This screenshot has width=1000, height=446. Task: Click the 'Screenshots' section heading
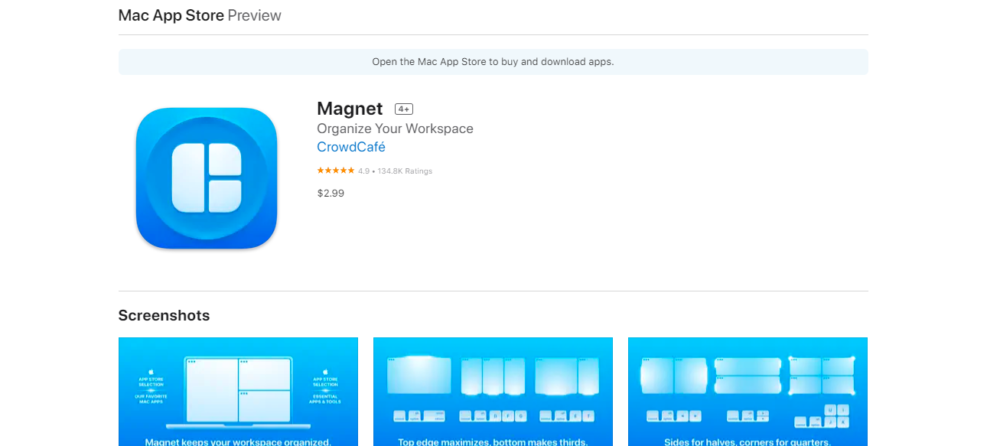[164, 315]
